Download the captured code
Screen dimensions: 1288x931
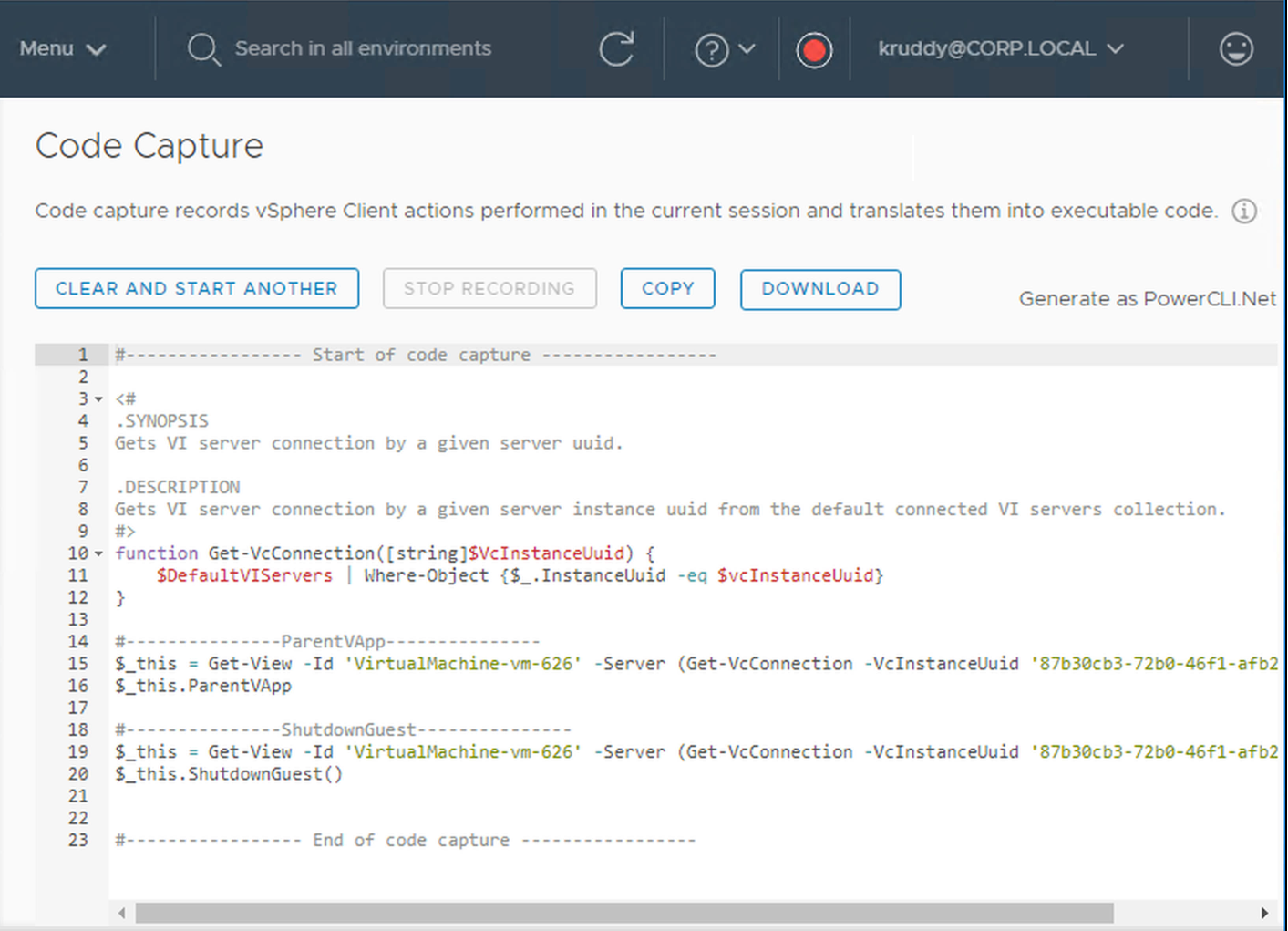[819, 289]
